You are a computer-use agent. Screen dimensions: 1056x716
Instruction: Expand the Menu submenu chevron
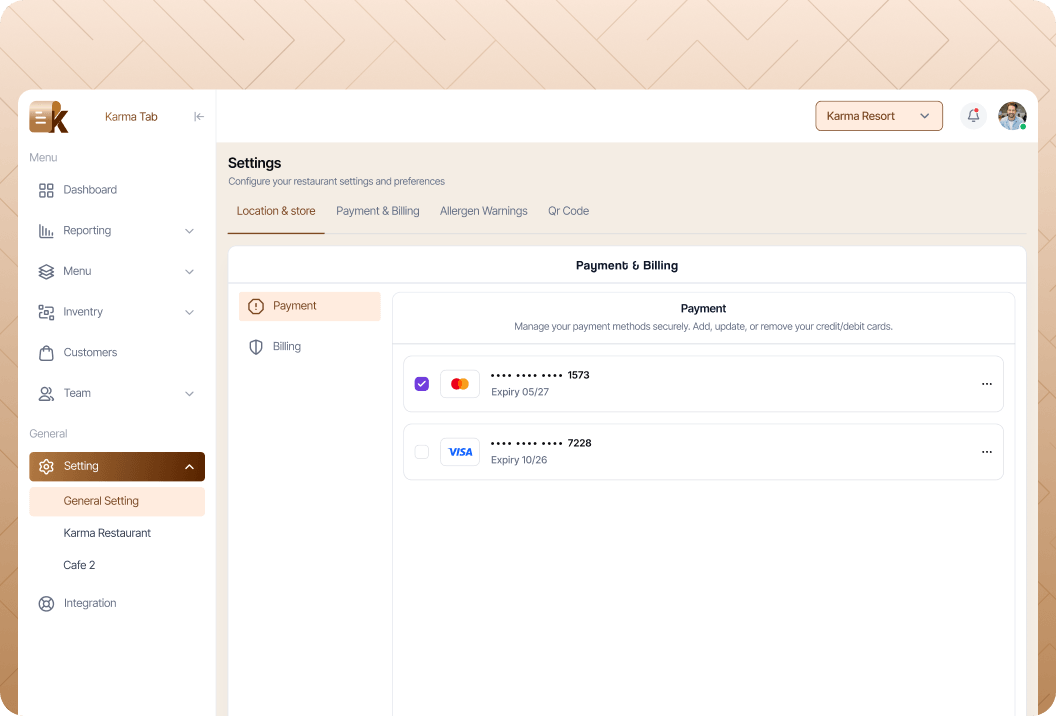click(x=189, y=271)
